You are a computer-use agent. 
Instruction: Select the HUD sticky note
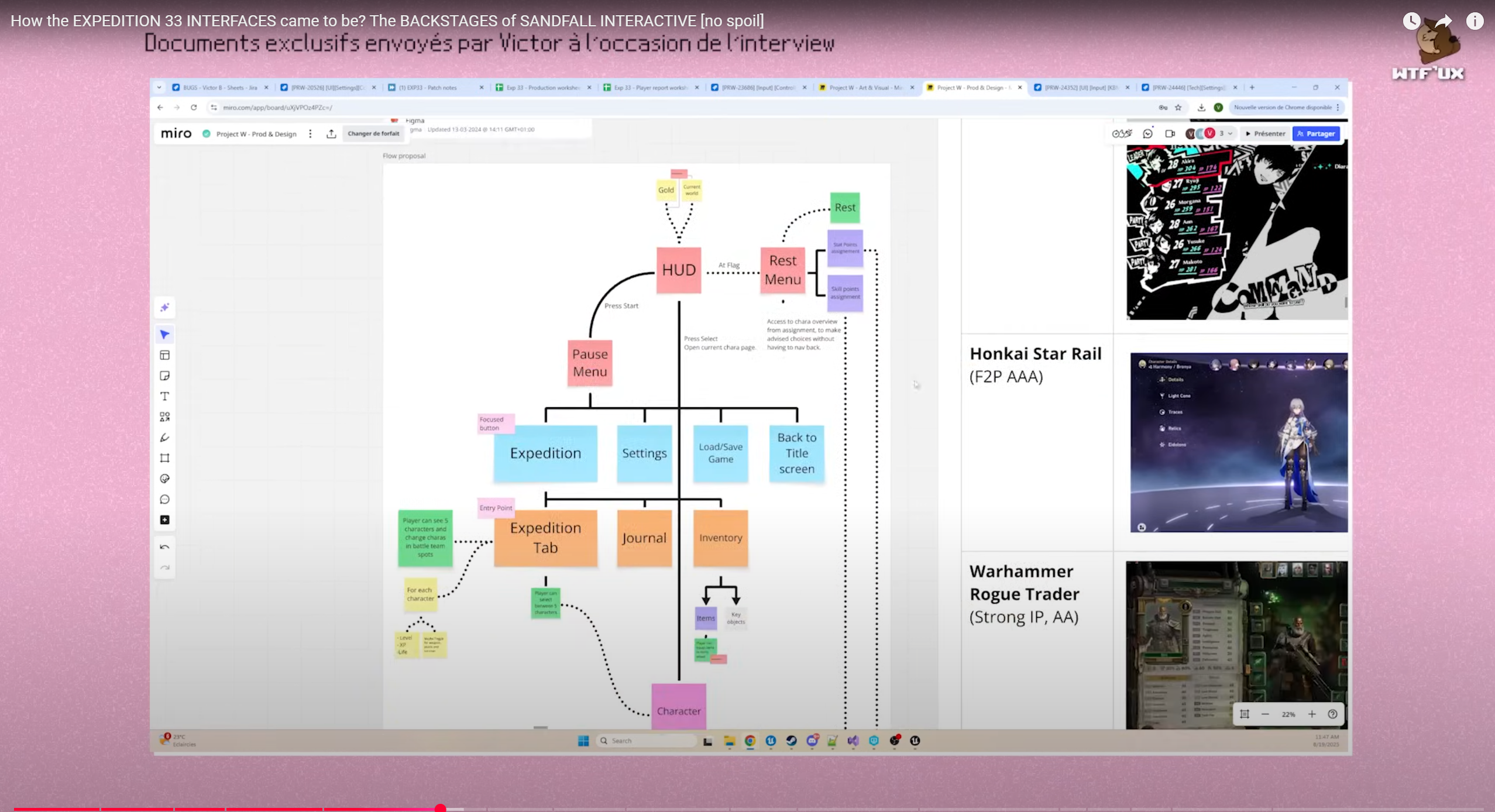[679, 270]
